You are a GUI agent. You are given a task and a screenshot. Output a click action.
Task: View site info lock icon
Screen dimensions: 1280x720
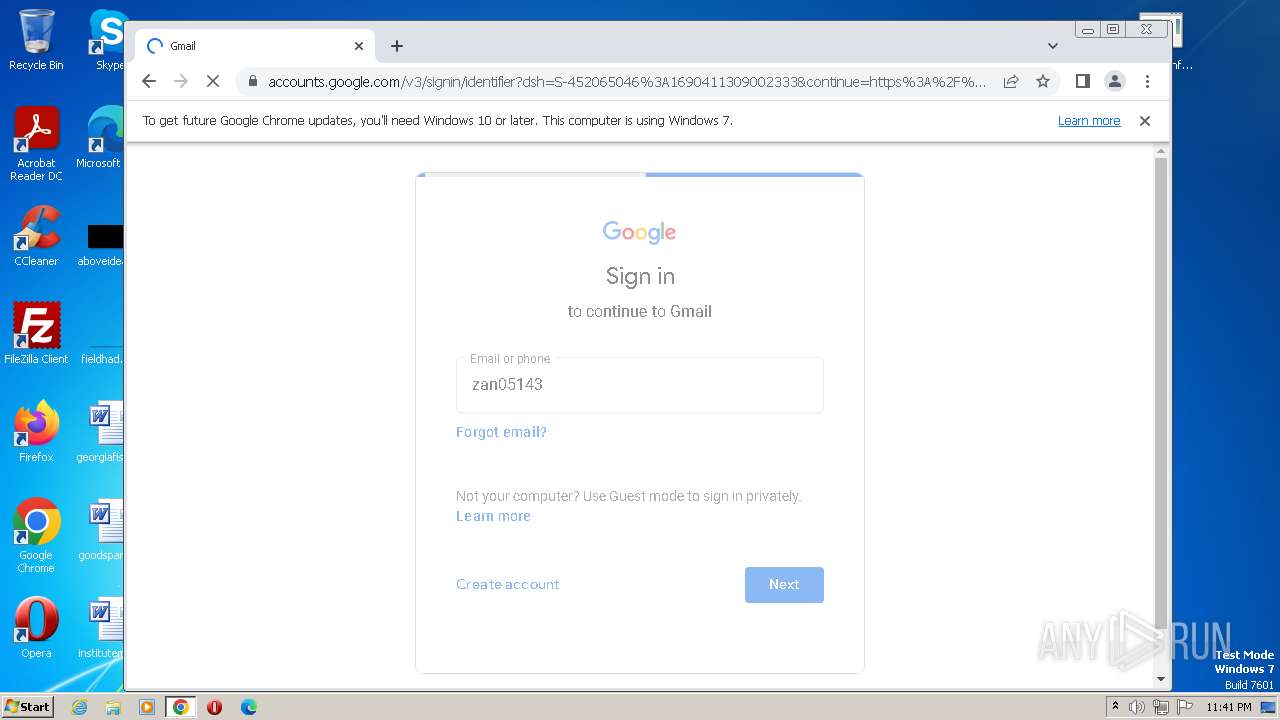(x=252, y=82)
